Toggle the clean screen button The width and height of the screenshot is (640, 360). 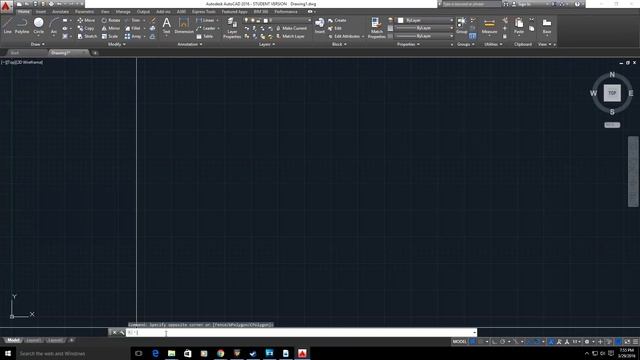point(627,342)
